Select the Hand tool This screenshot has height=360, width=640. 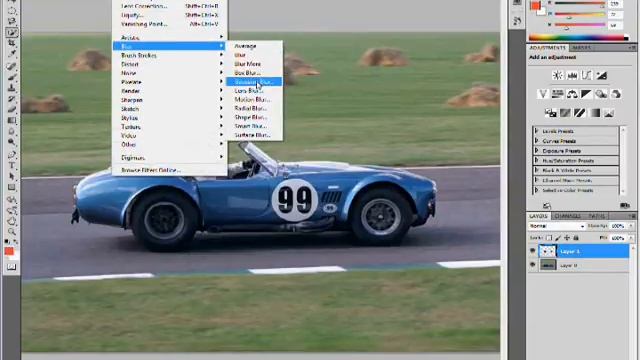[12, 221]
